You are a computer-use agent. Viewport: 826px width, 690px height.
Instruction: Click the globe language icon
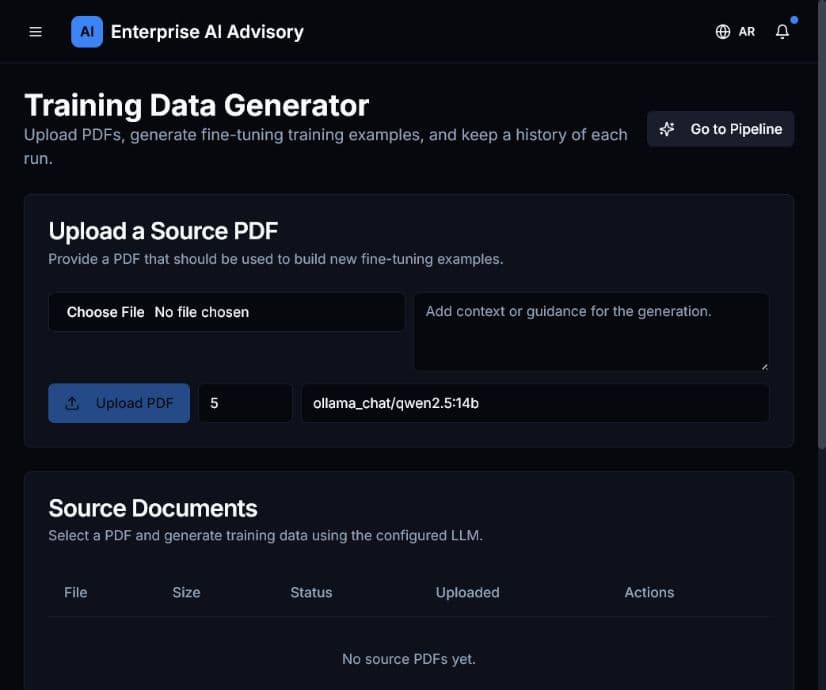pyautogui.click(x=723, y=32)
